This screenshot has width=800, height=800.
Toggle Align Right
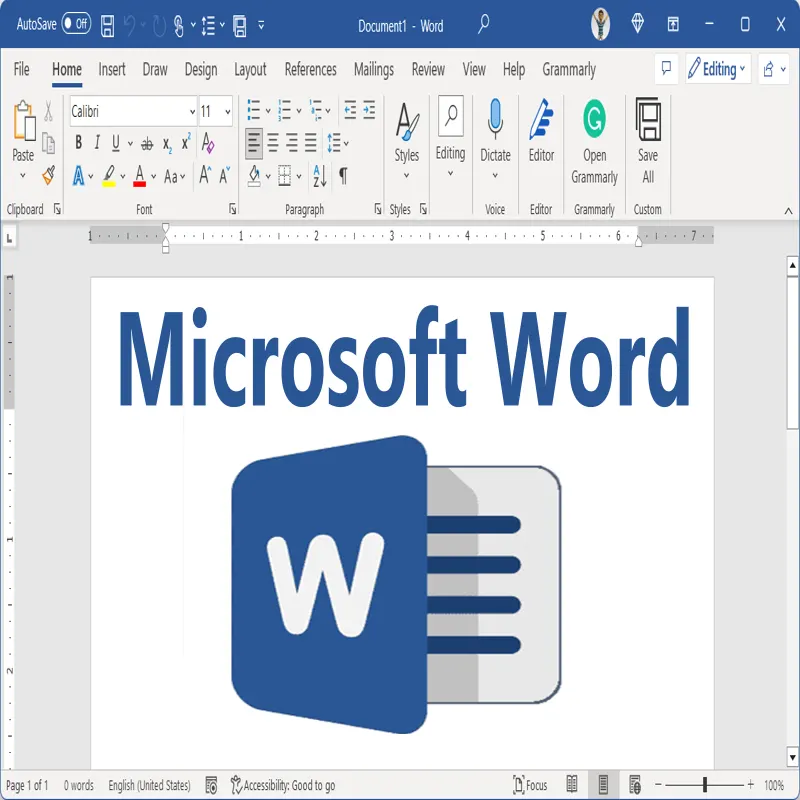292,143
